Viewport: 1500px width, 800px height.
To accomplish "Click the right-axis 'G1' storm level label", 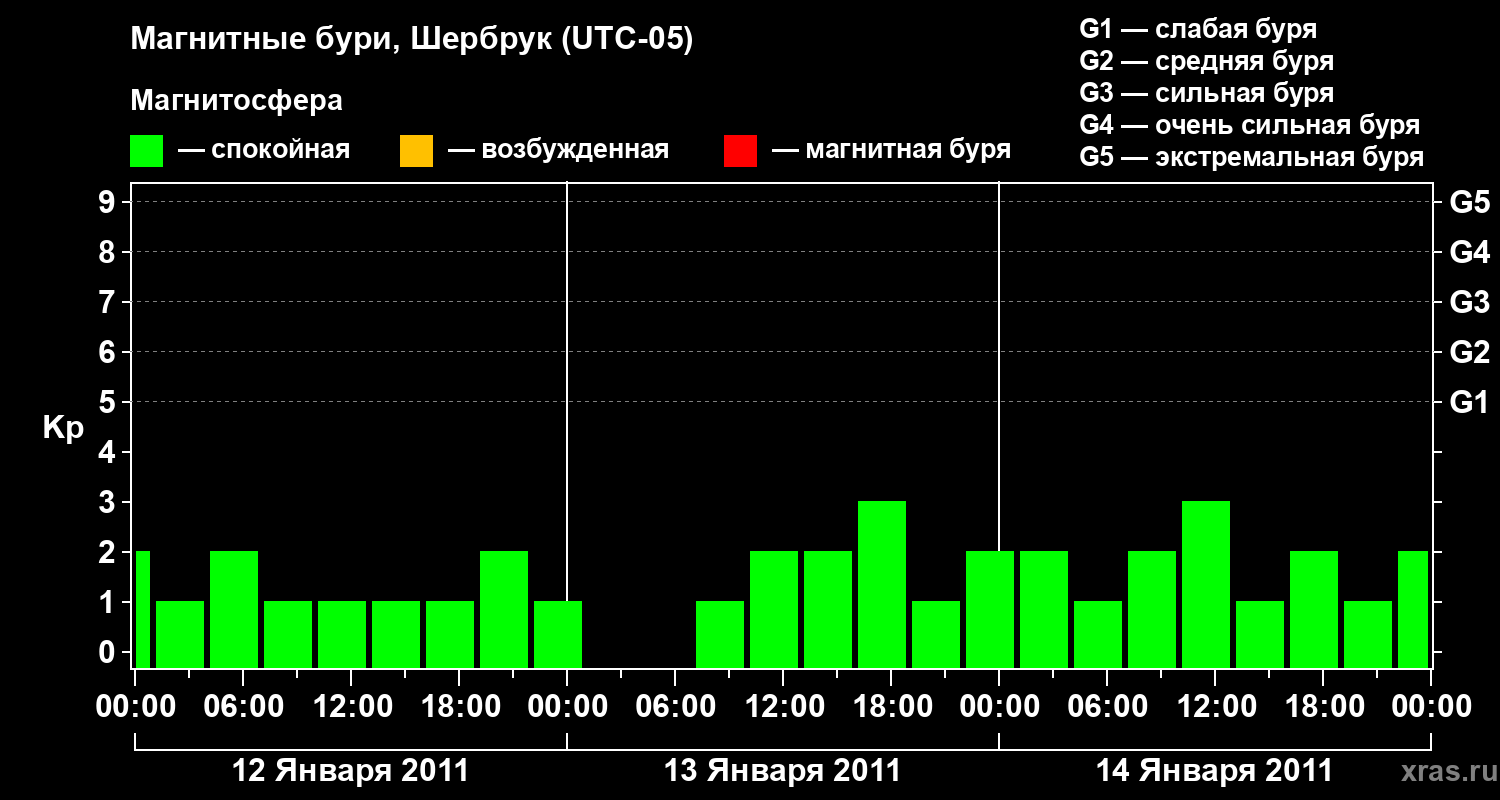I will (x=1470, y=402).
